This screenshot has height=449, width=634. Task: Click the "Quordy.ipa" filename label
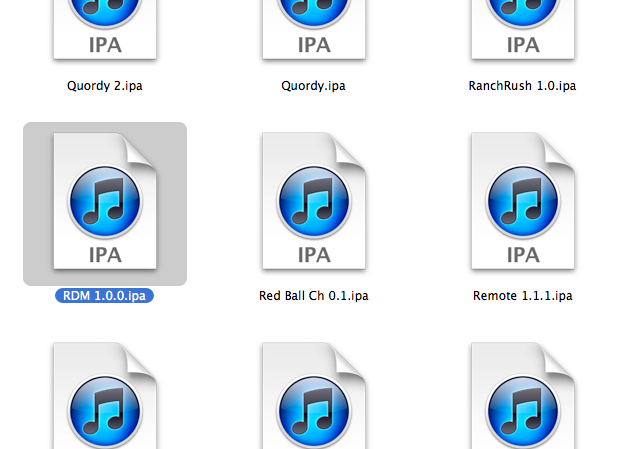click(313, 86)
